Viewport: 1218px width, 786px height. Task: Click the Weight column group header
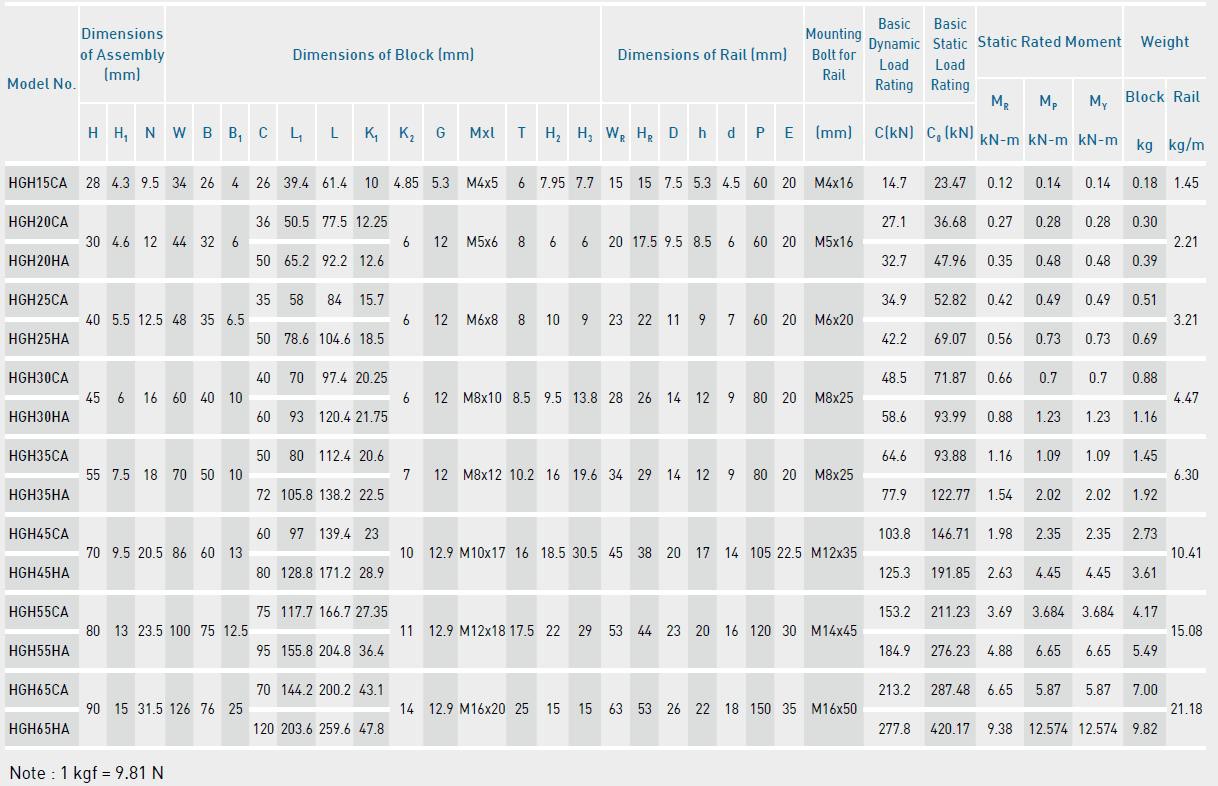1165,42
